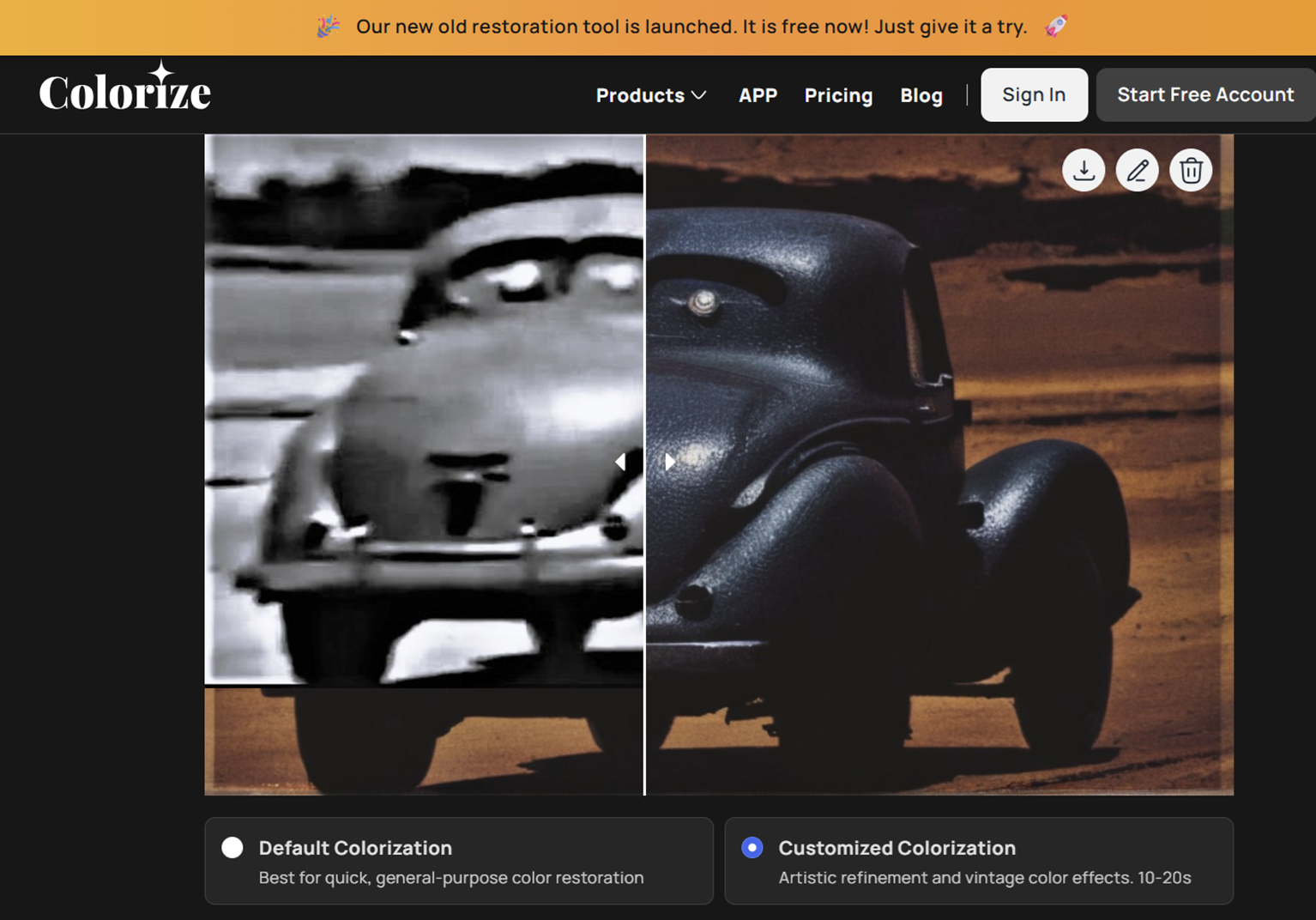Click the party popper emoji in banner

point(328,27)
